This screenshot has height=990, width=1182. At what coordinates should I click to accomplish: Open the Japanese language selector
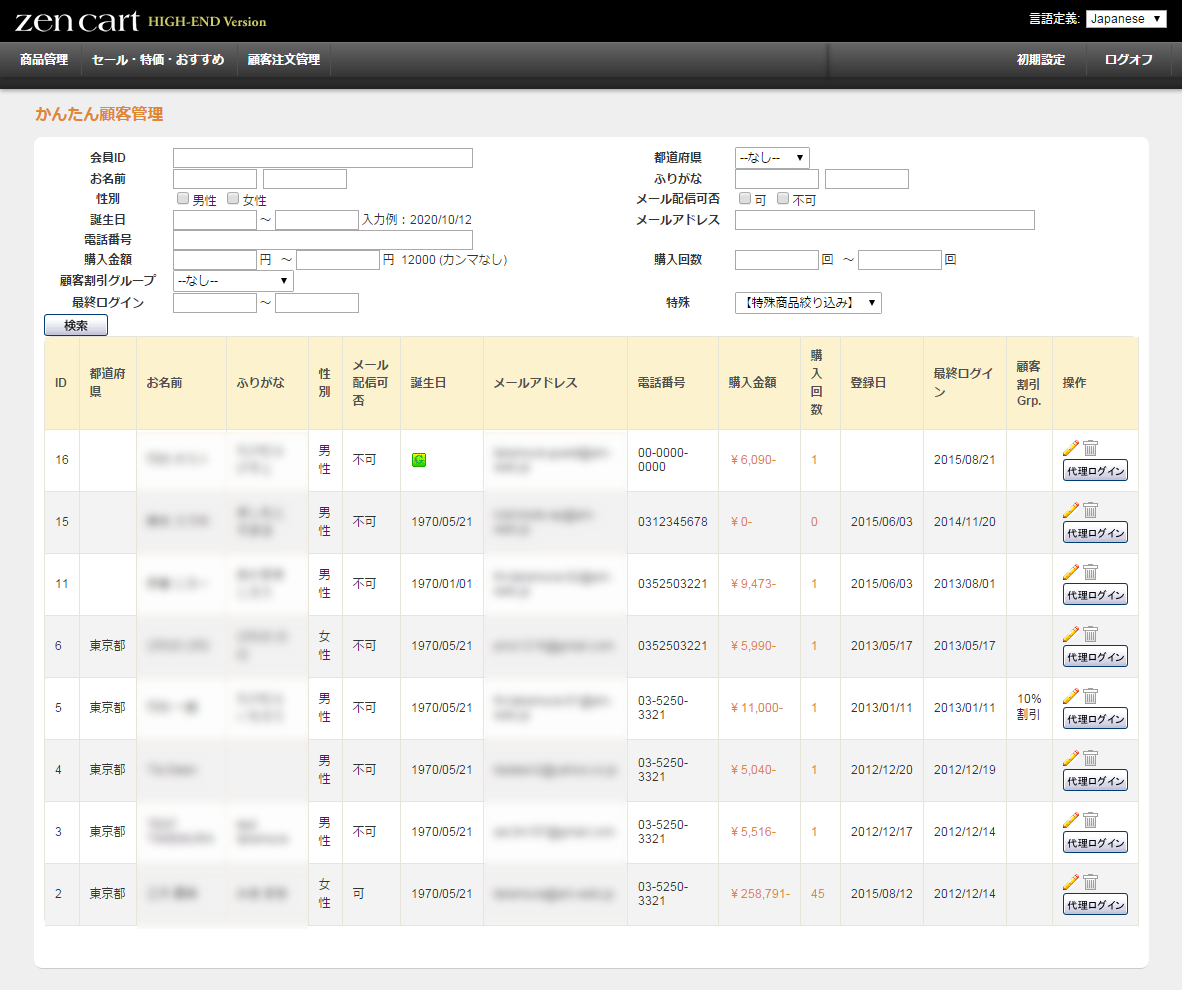(1126, 19)
